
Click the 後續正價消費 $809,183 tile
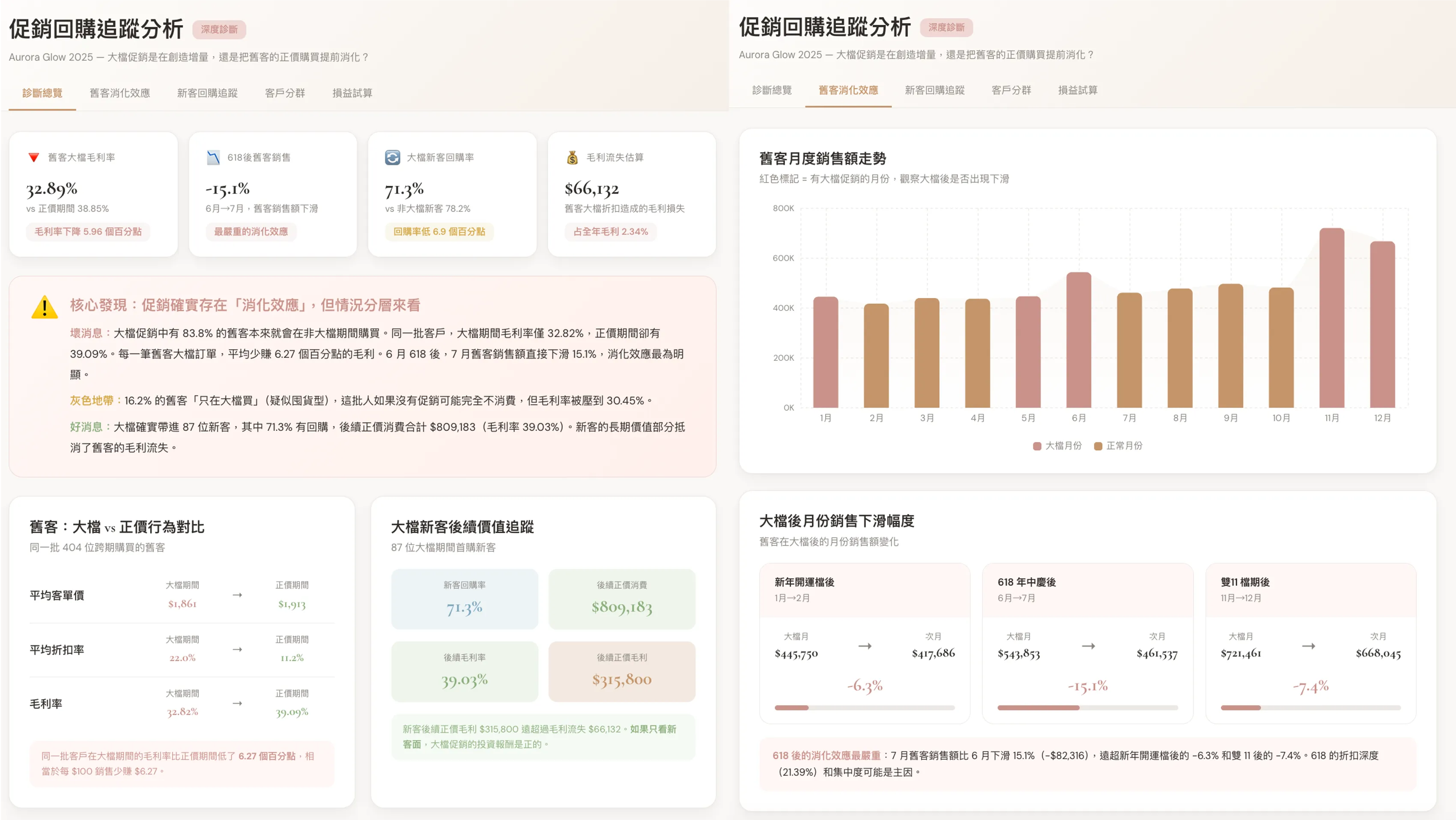click(621, 599)
